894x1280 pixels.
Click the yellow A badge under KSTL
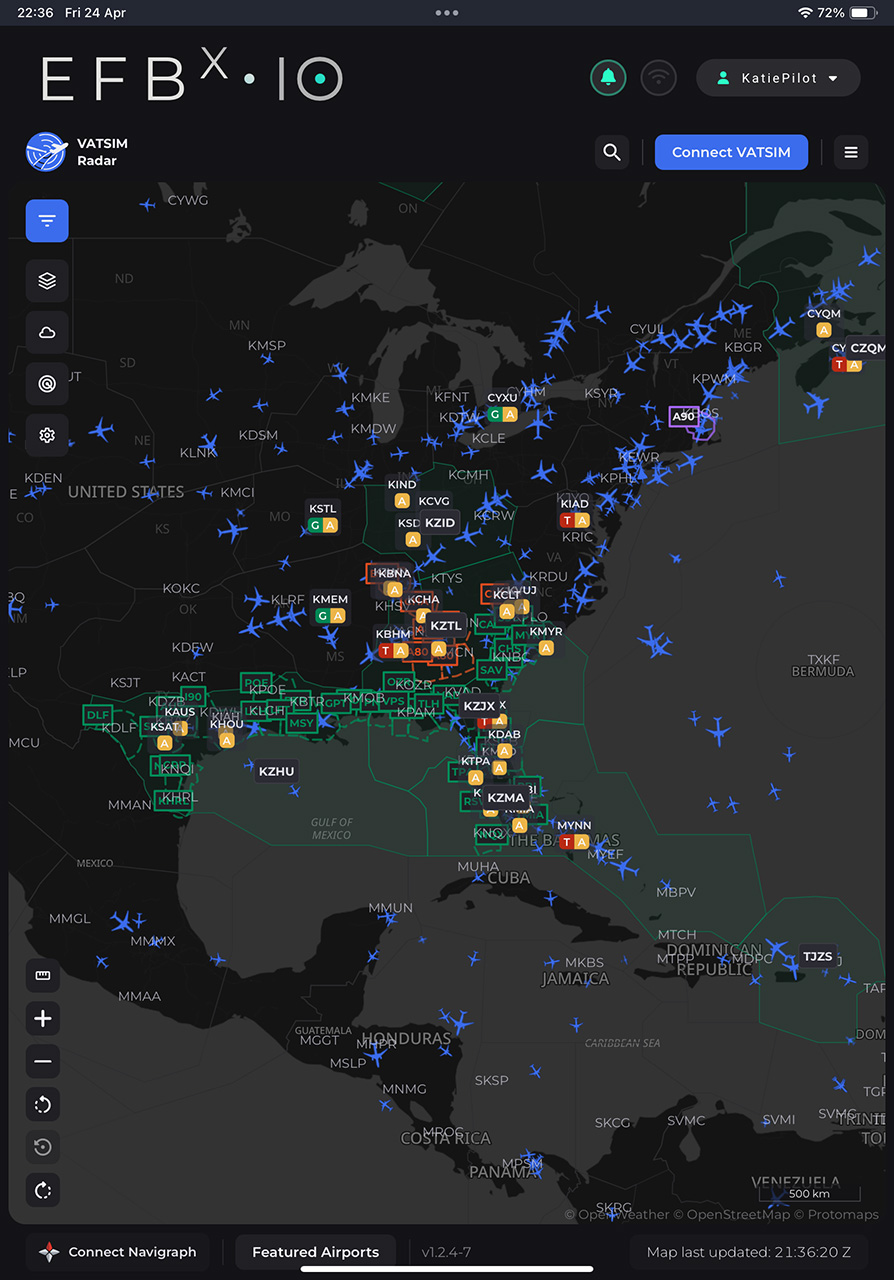tap(330, 525)
